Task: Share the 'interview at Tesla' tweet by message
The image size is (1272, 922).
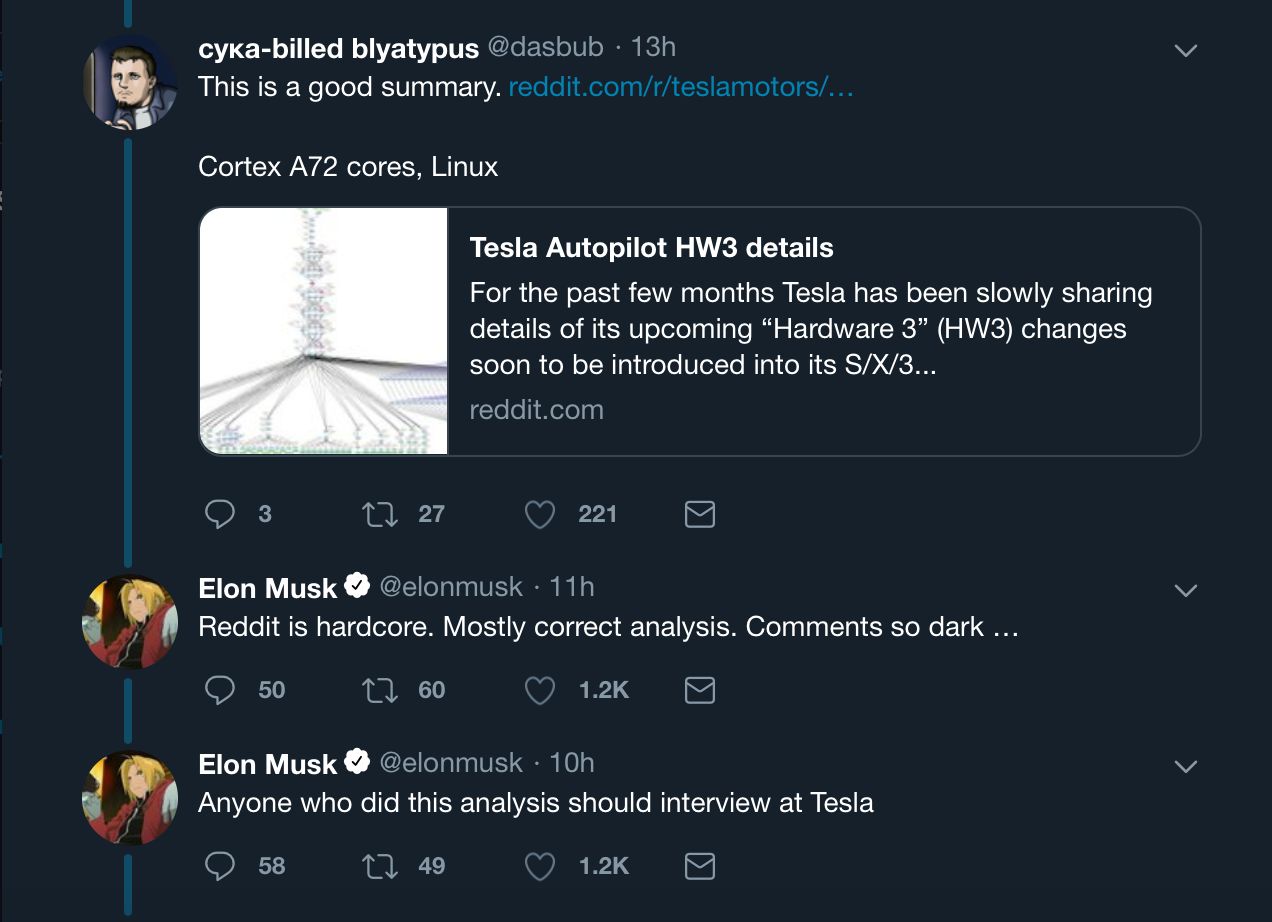Action: pyautogui.click(x=699, y=866)
